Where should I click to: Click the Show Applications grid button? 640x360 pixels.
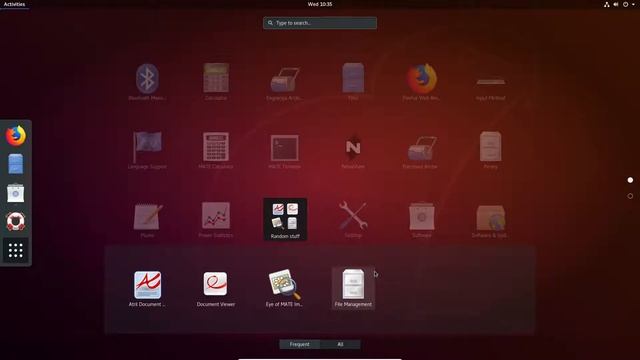coord(16,250)
